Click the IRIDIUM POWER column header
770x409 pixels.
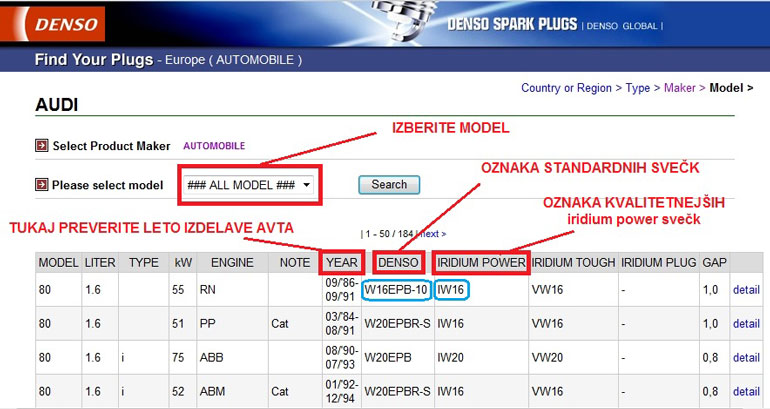click(x=481, y=263)
